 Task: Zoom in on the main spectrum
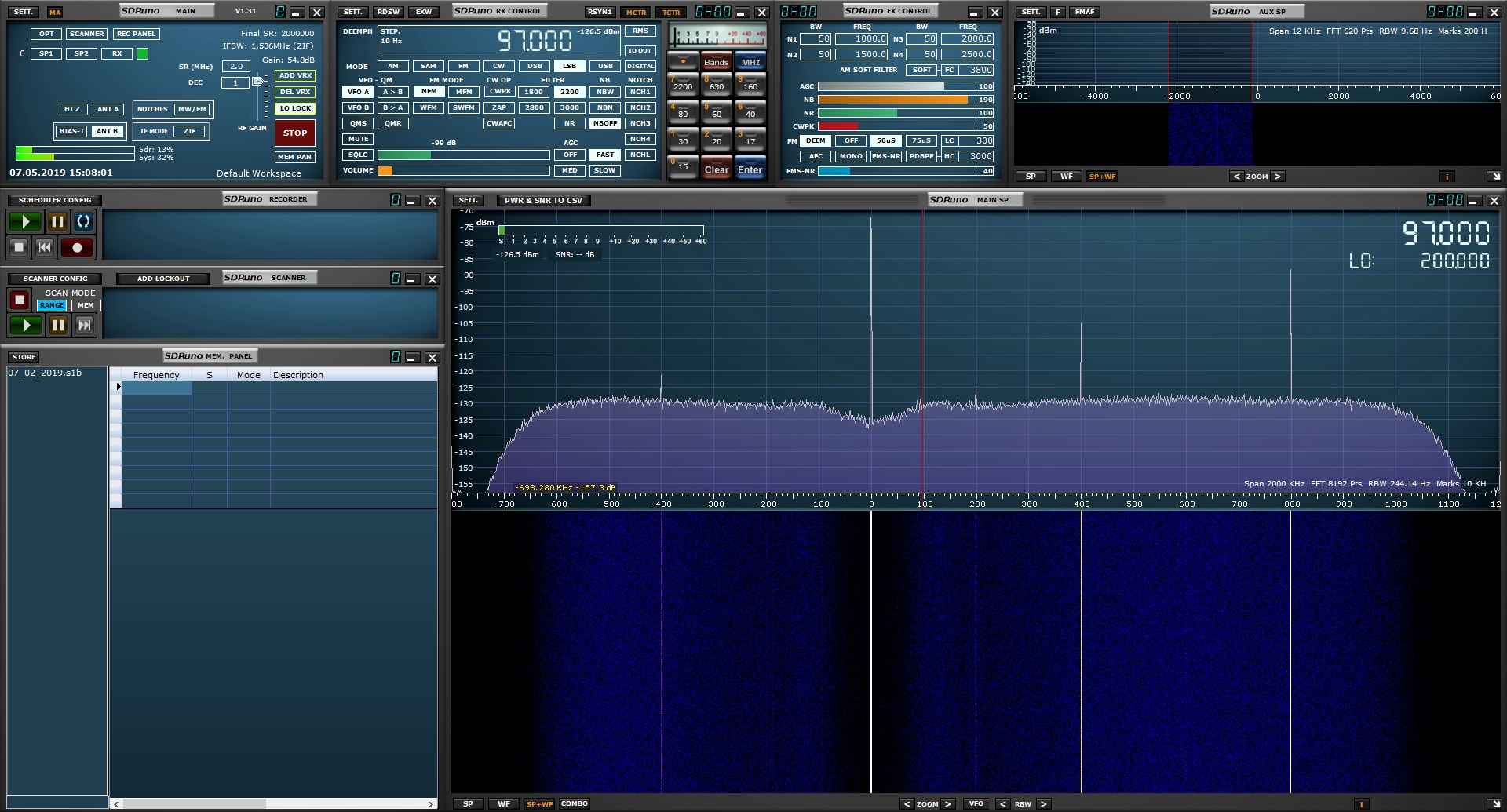948,804
